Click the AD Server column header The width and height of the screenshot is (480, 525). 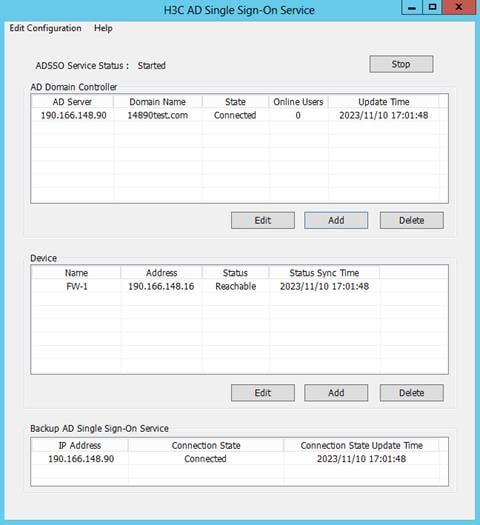[x=72, y=102]
